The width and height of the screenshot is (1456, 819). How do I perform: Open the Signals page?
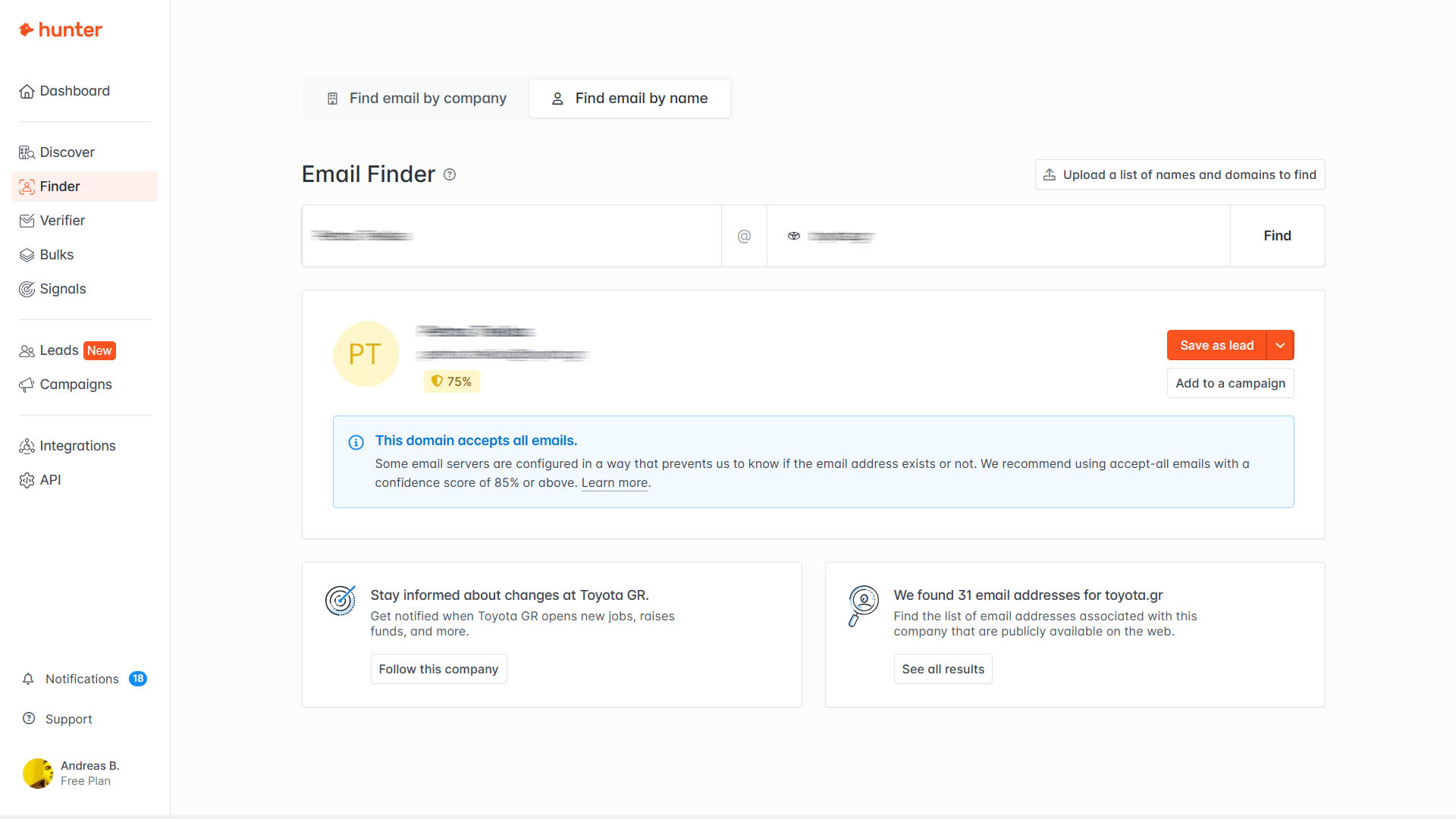[x=62, y=289]
